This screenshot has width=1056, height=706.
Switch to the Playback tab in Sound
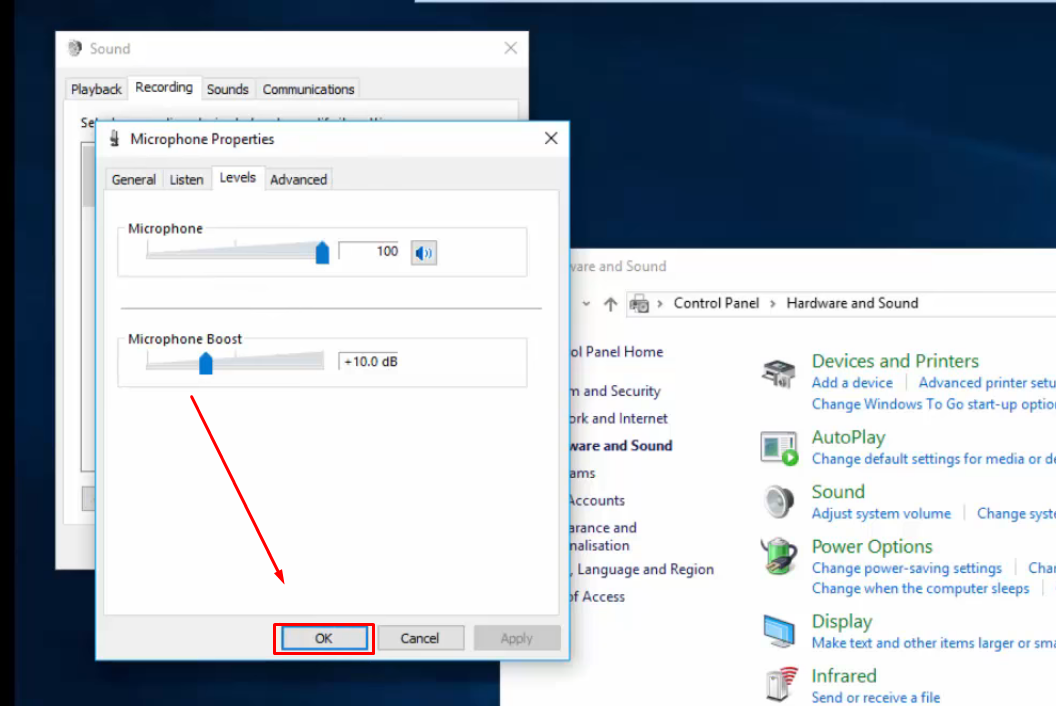click(x=97, y=89)
